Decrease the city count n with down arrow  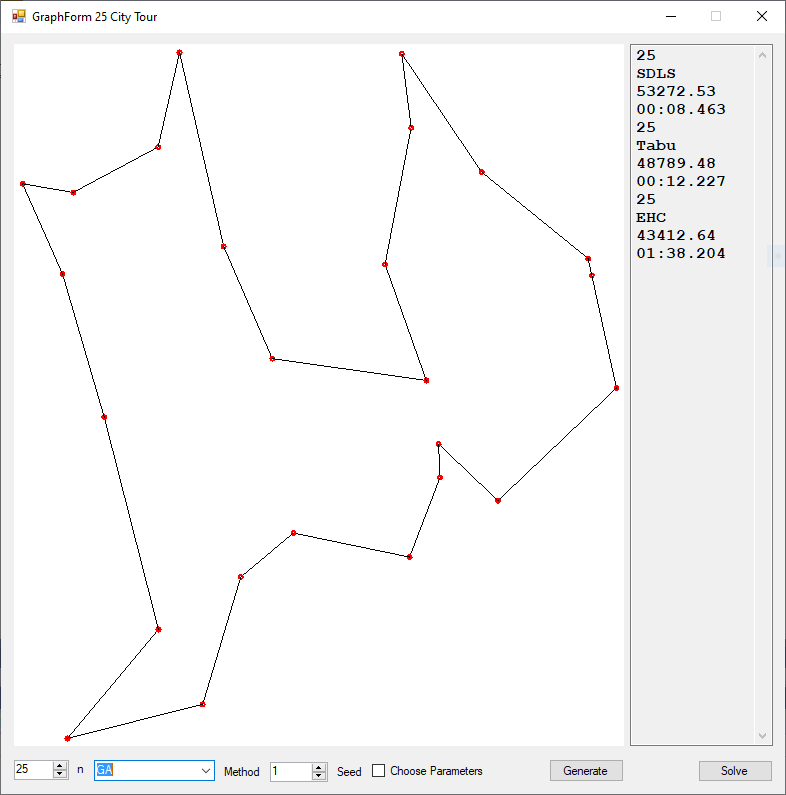coord(60,775)
